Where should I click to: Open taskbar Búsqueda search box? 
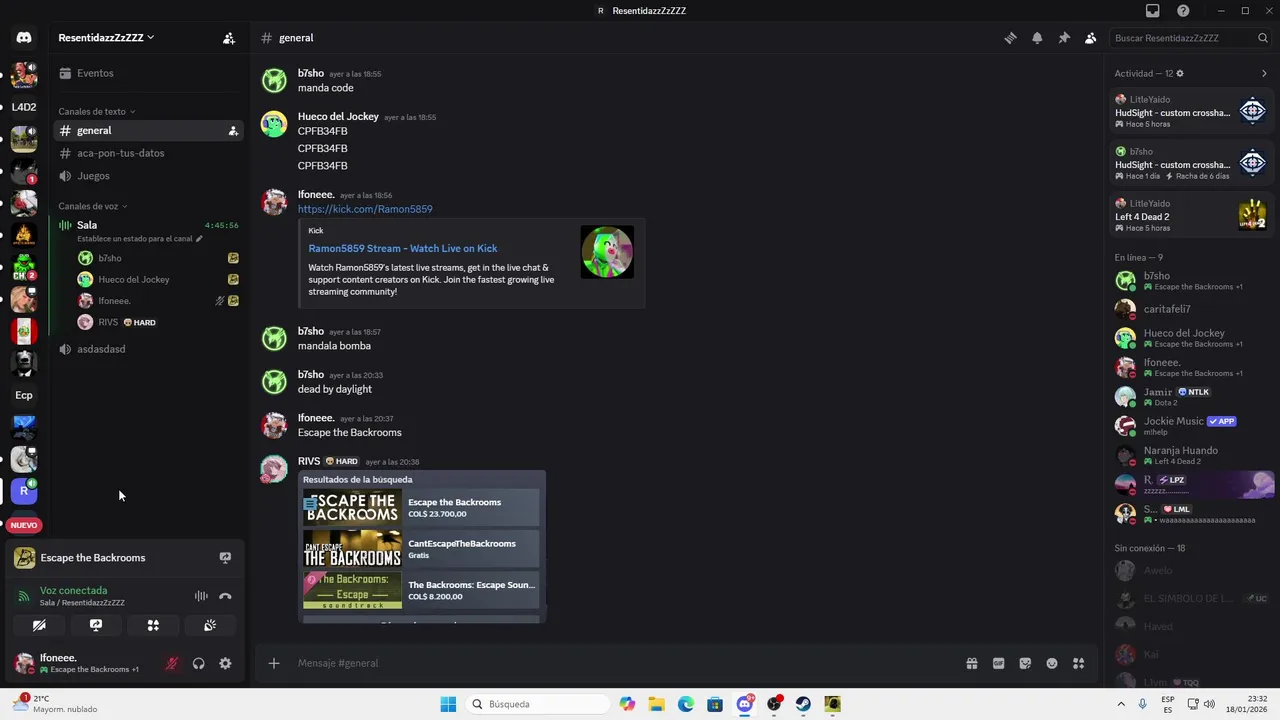536,704
